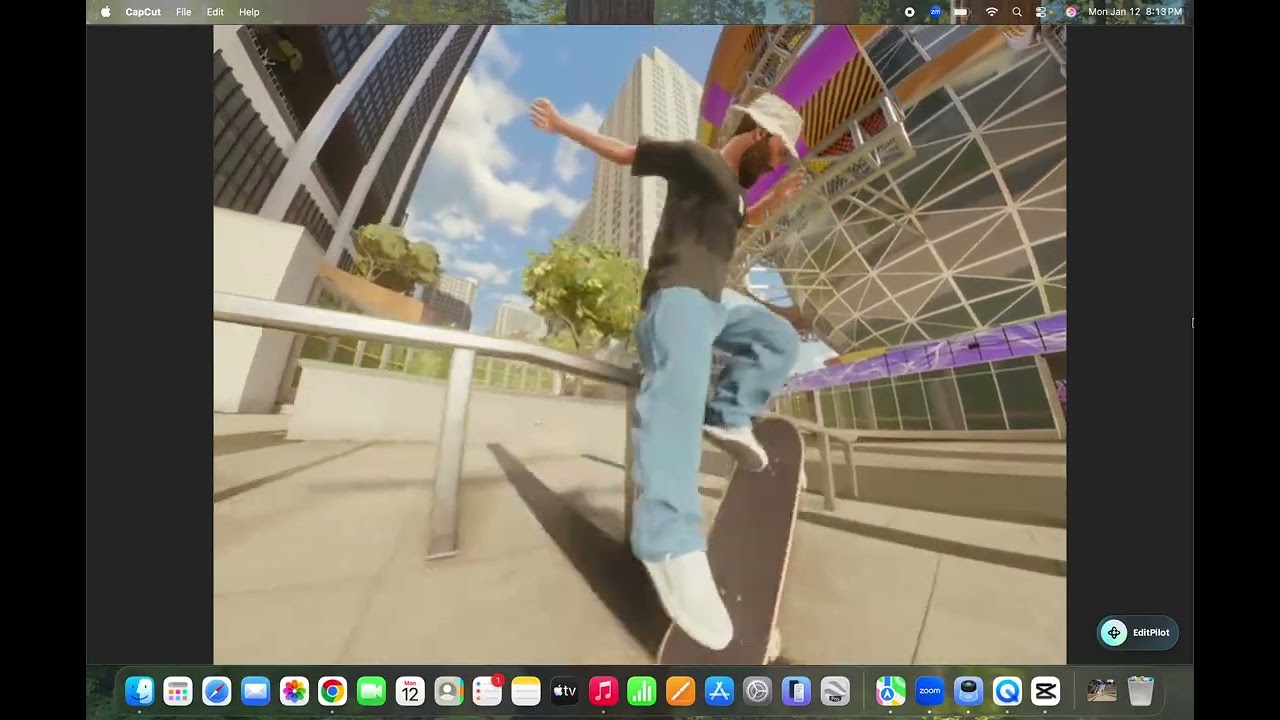Click the screen recording stop icon in menu bar

coord(909,12)
